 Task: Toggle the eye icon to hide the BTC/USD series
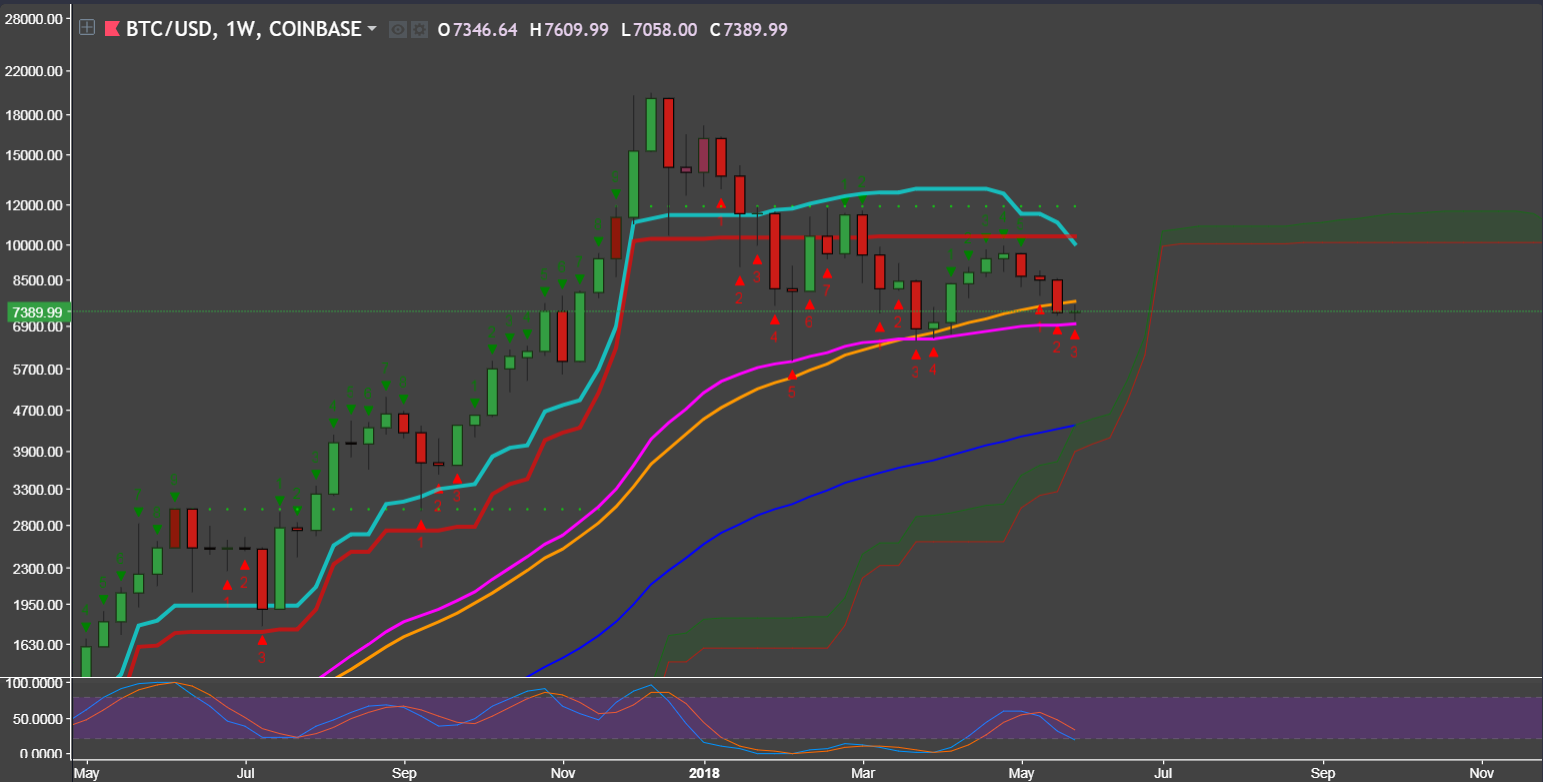pyautogui.click(x=397, y=30)
